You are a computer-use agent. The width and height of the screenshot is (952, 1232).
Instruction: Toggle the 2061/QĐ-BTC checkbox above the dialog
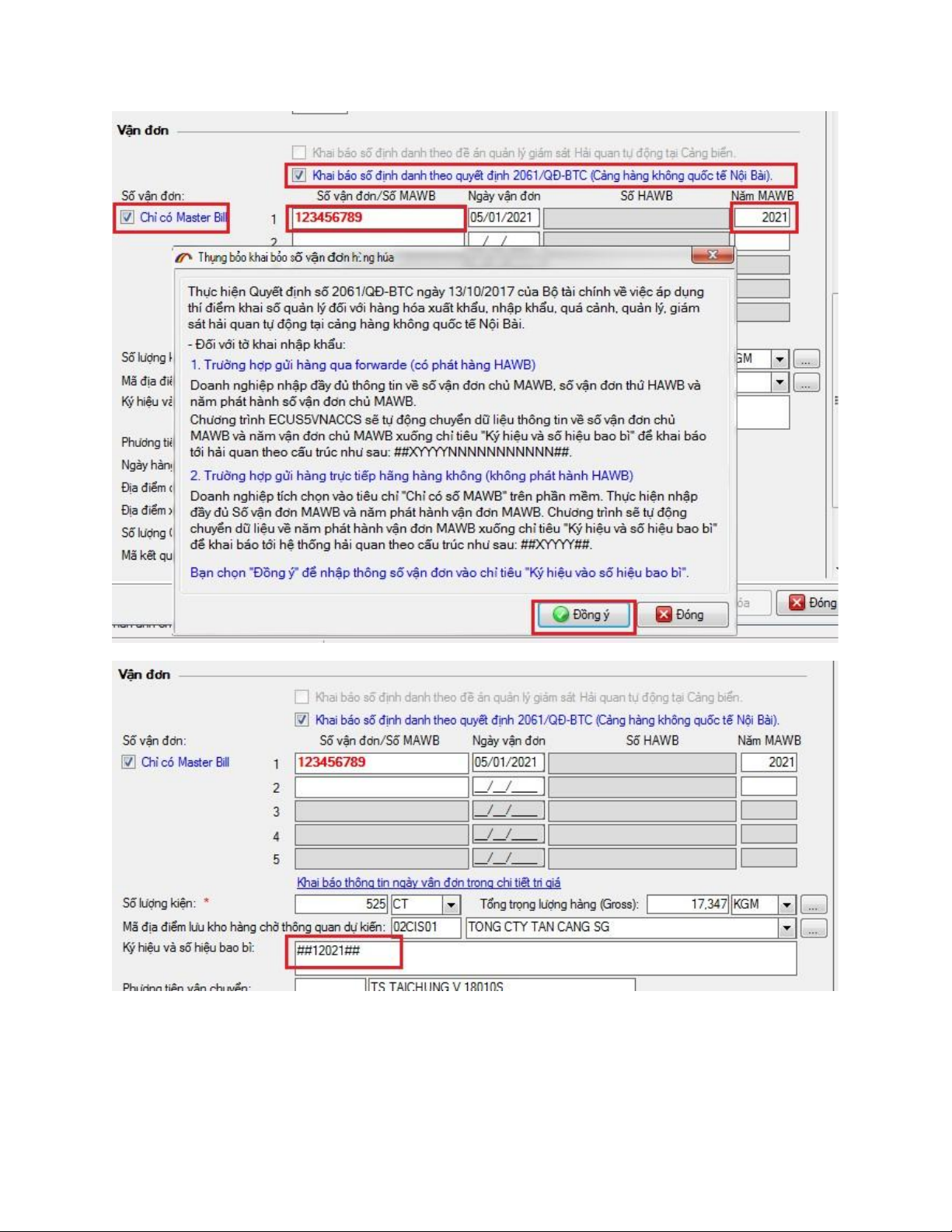click(298, 175)
